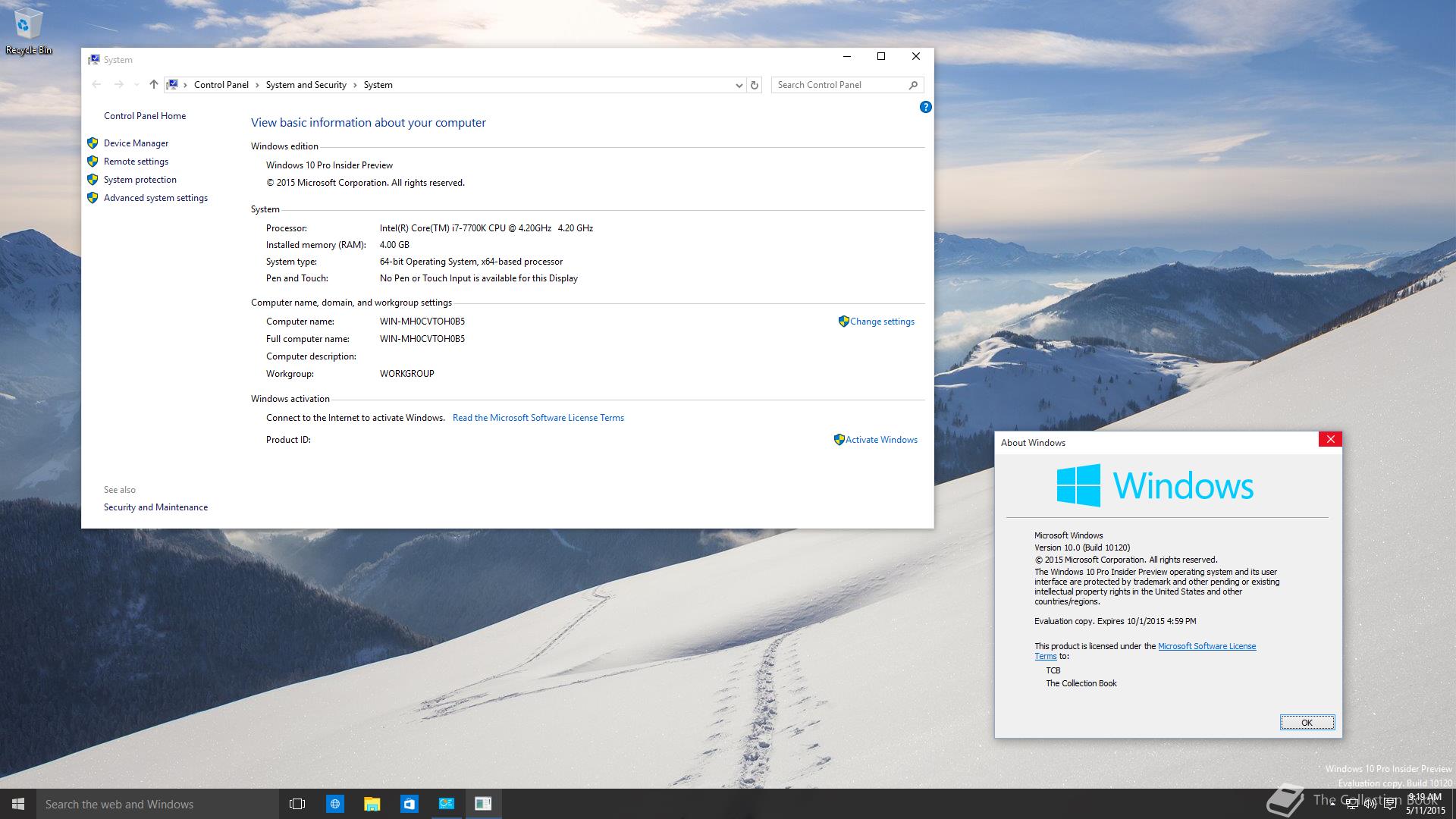Click Version 10.0 (Build 10120) text

[x=1082, y=548]
